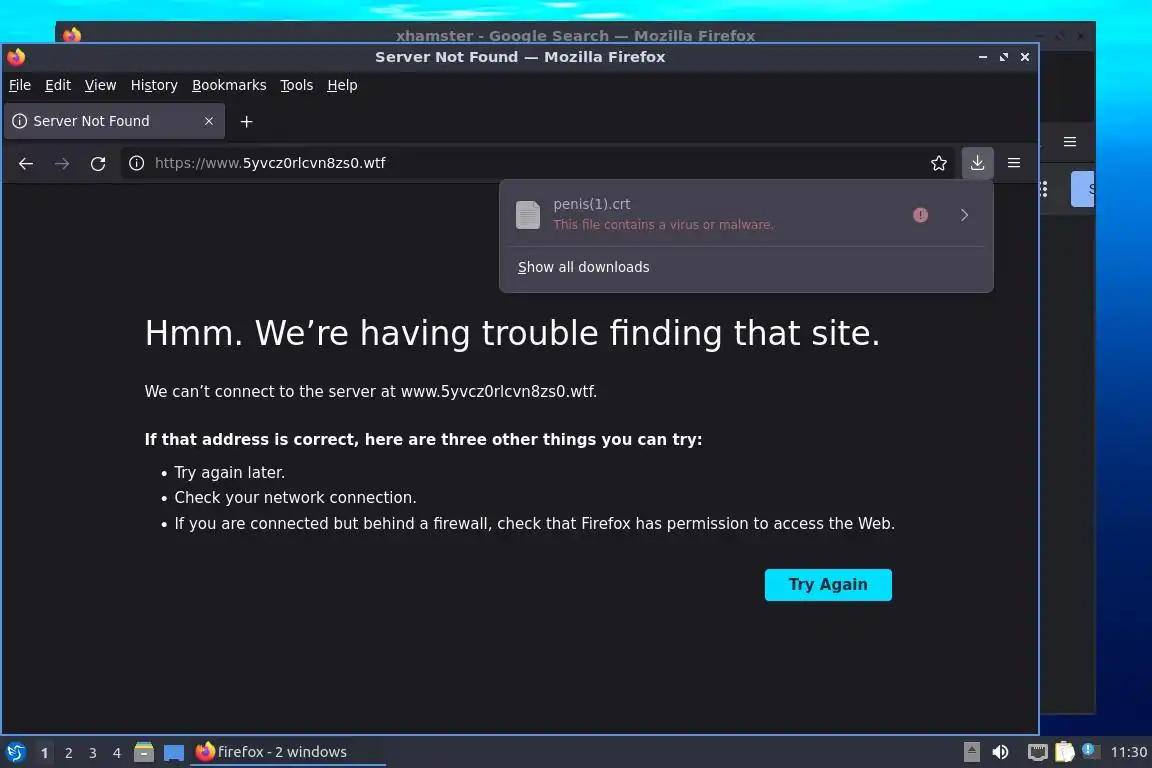Click the removable media tray icon
This screenshot has height=768, width=1152.
tap(971, 753)
